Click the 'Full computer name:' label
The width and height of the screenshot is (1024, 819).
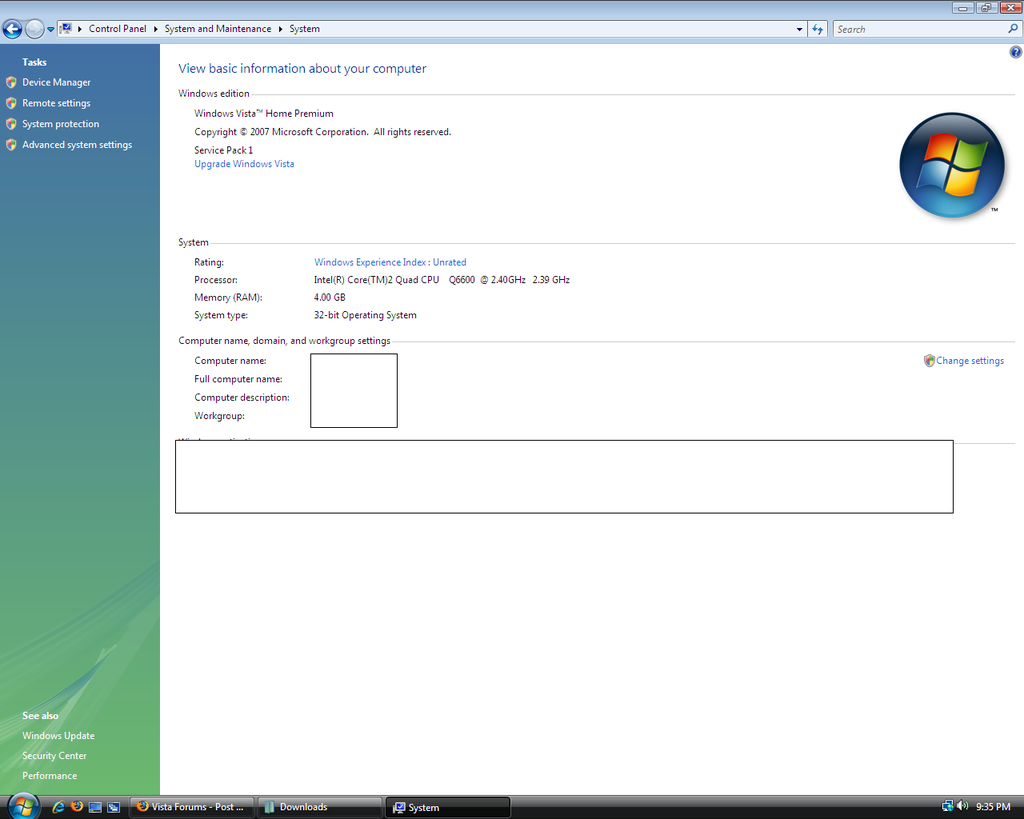238,379
